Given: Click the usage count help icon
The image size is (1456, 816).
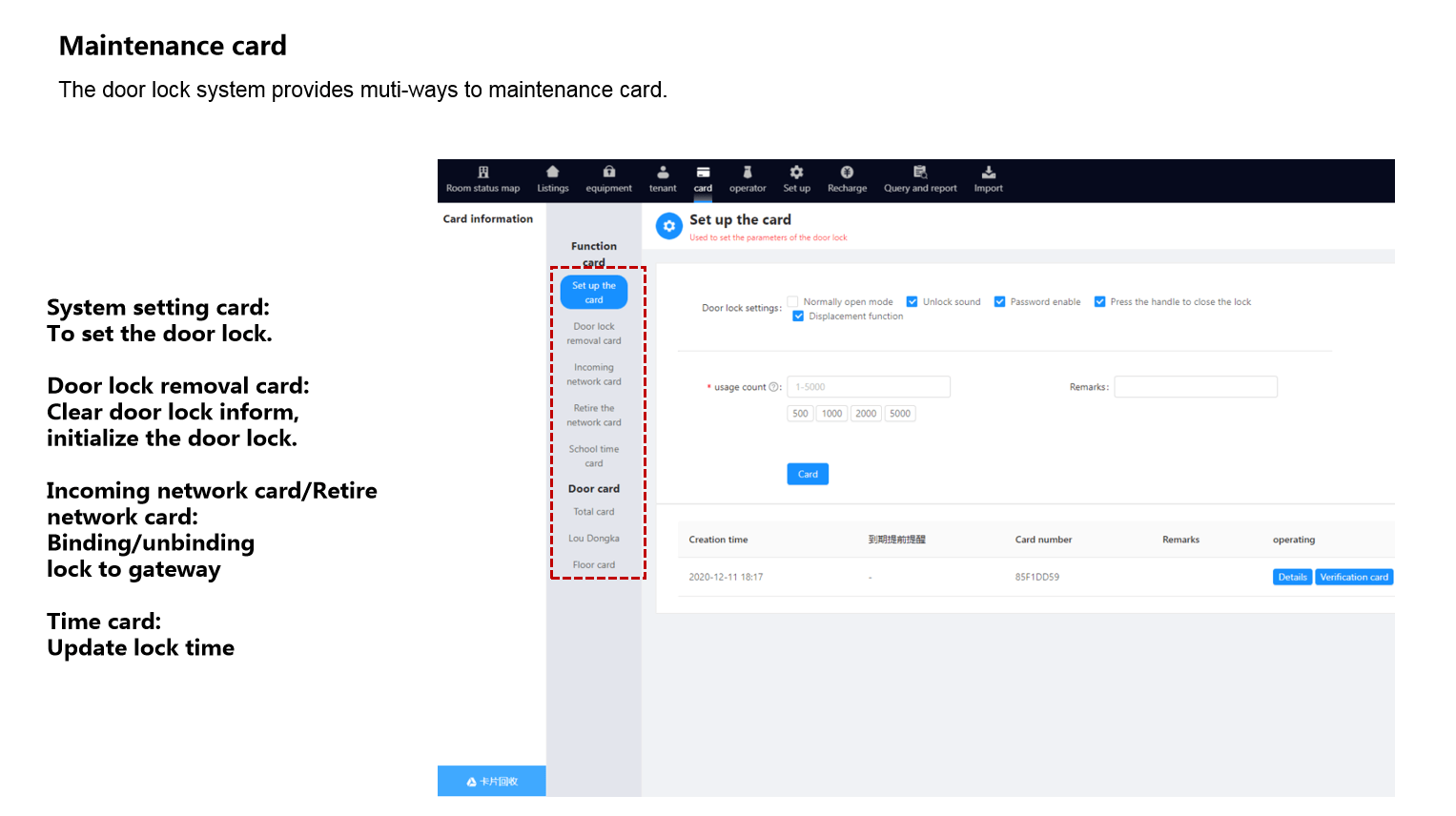Looking at the screenshot, I should tap(773, 387).
